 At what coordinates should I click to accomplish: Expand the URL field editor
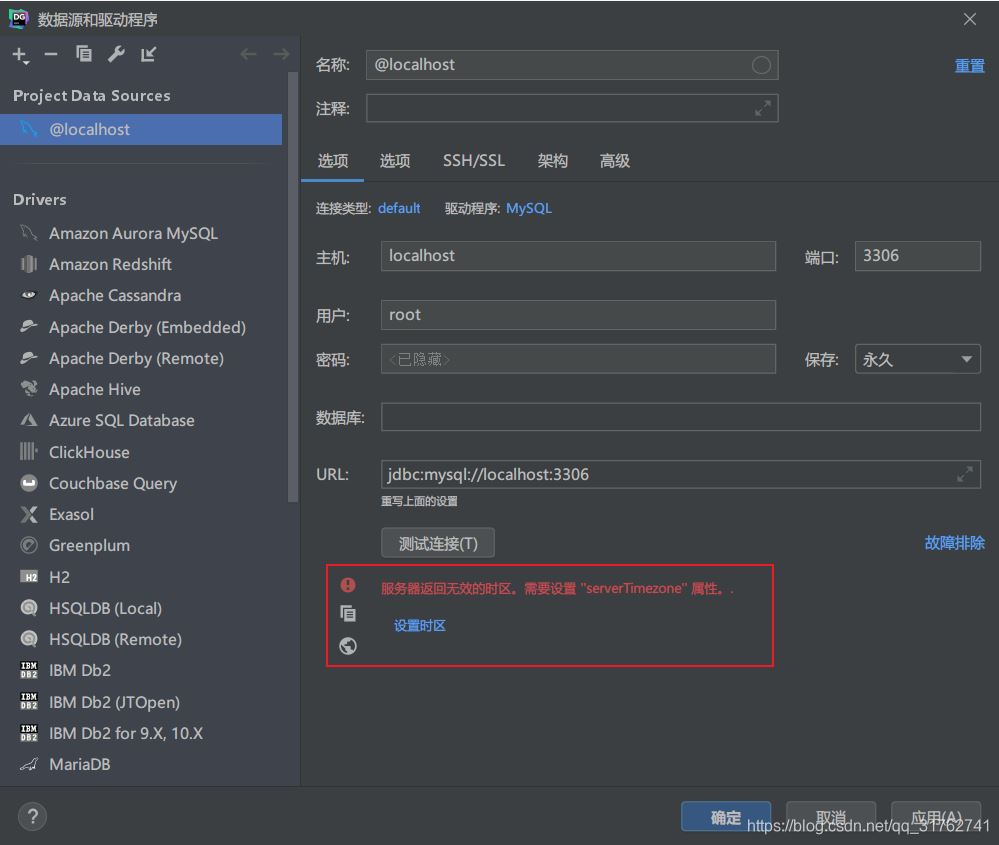pos(964,474)
